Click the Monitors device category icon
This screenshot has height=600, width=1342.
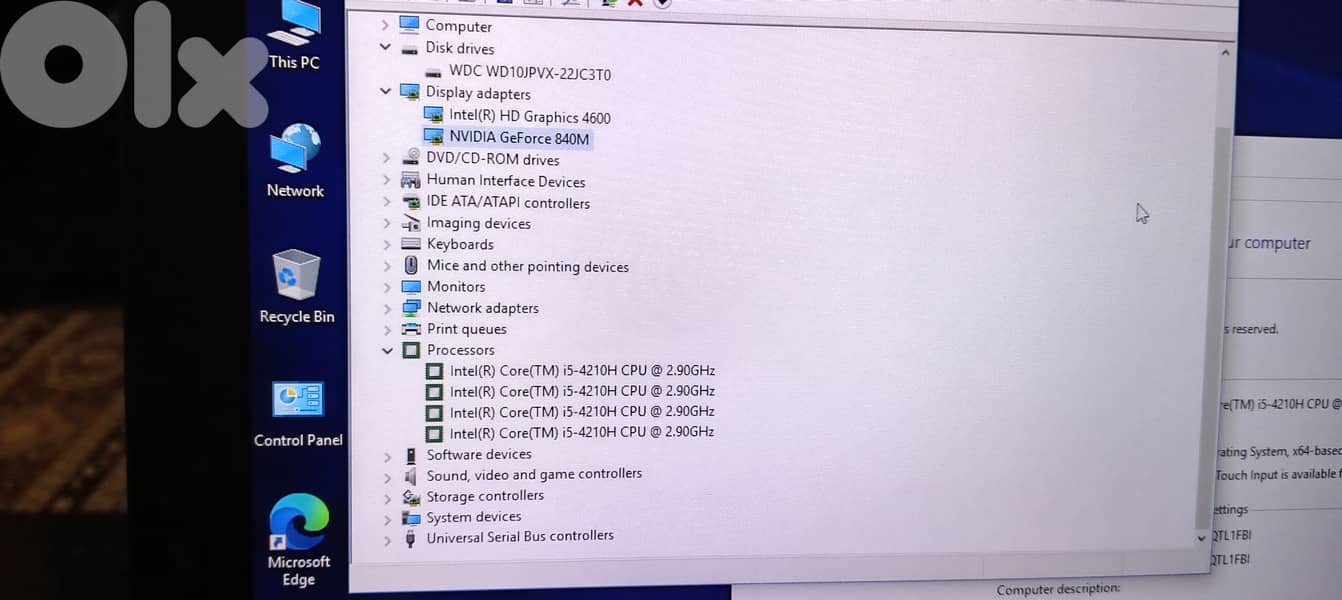pyautogui.click(x=411, y=287)
